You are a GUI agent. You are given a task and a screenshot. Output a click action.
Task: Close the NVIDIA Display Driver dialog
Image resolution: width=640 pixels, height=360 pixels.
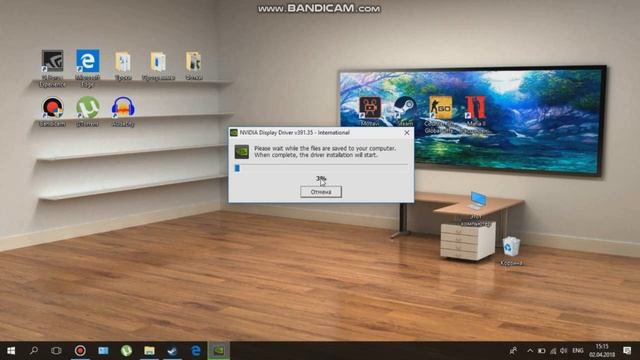tap(407, 133)
